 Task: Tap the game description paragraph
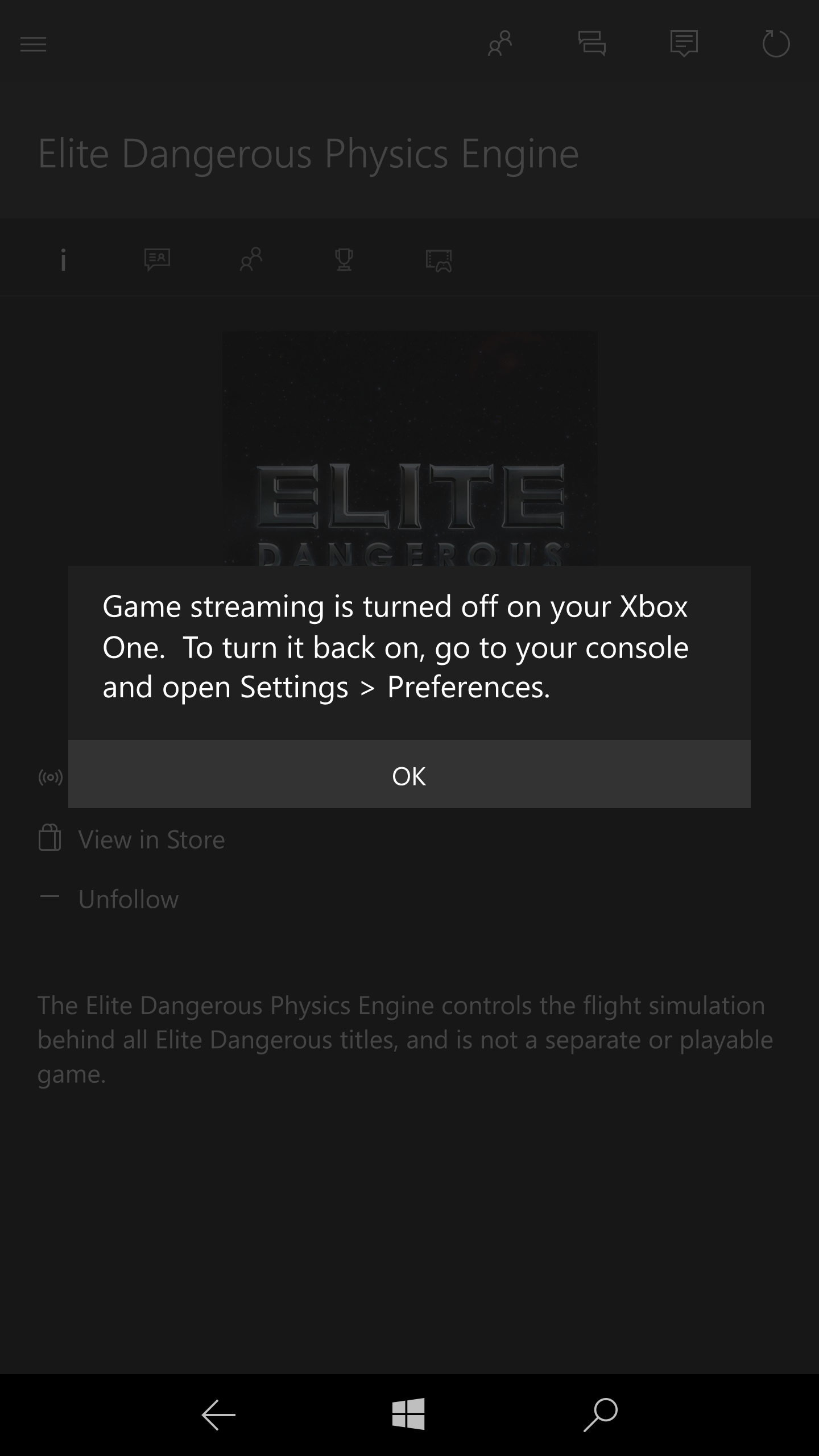click(405, 1040)
